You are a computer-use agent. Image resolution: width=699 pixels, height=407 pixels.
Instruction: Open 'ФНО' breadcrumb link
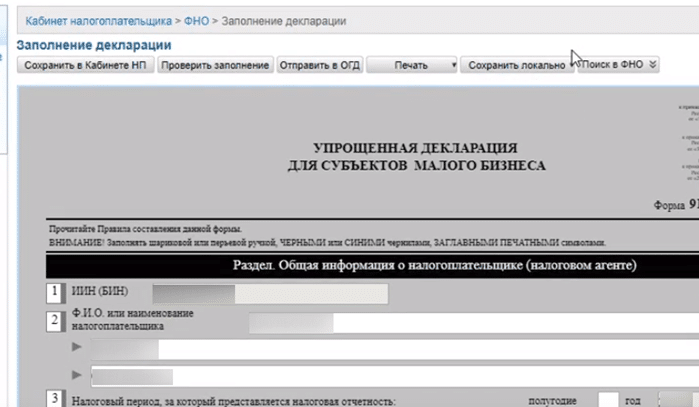click(197, 21)
